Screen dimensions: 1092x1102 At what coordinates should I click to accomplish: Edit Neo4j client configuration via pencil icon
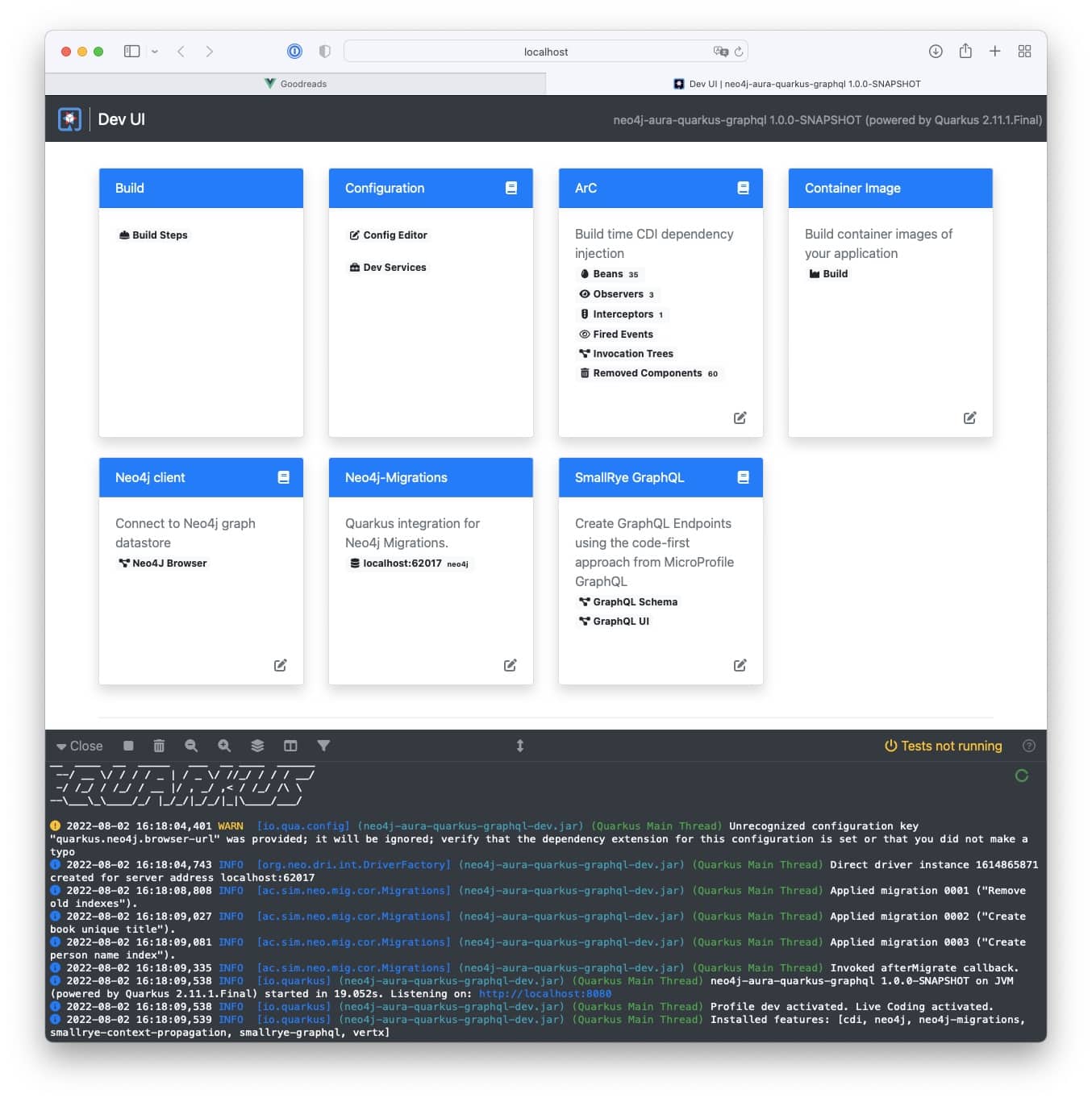[280, 665]
